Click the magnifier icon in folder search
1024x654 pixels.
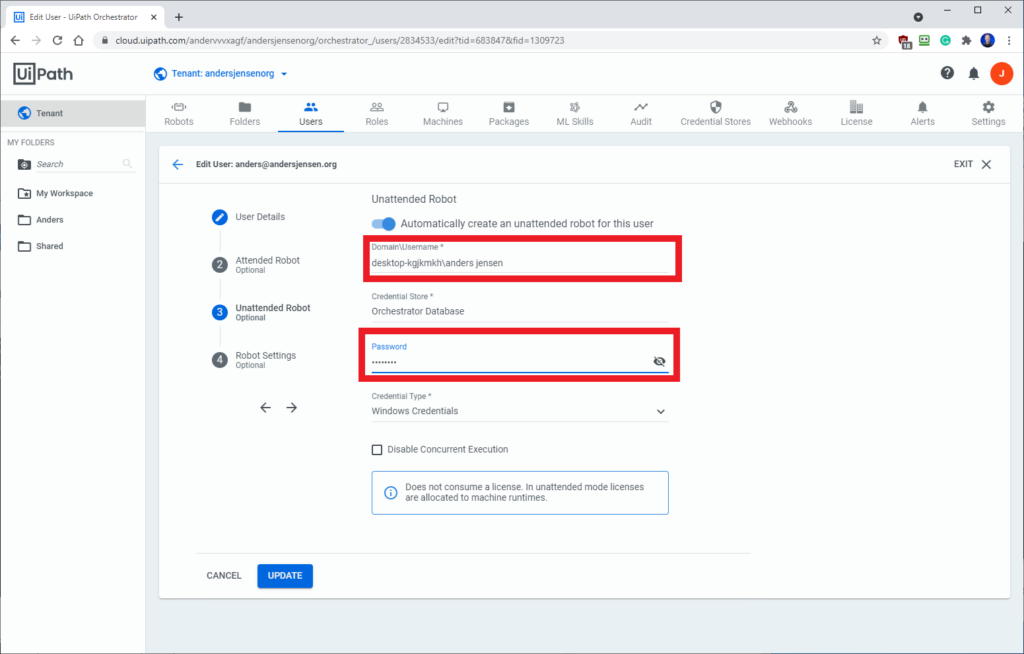tap(127, 164)
